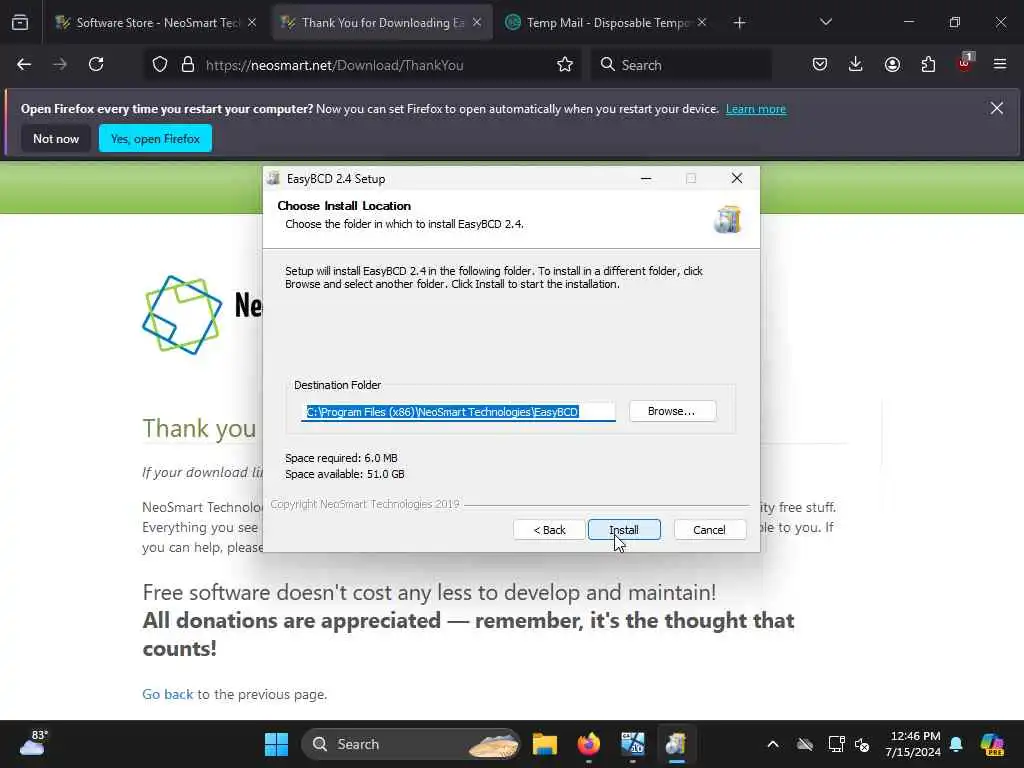Viewport: 1024px width, 768px height.
Task: Open the Copilot preview icon
Action: tap(992, 744)
